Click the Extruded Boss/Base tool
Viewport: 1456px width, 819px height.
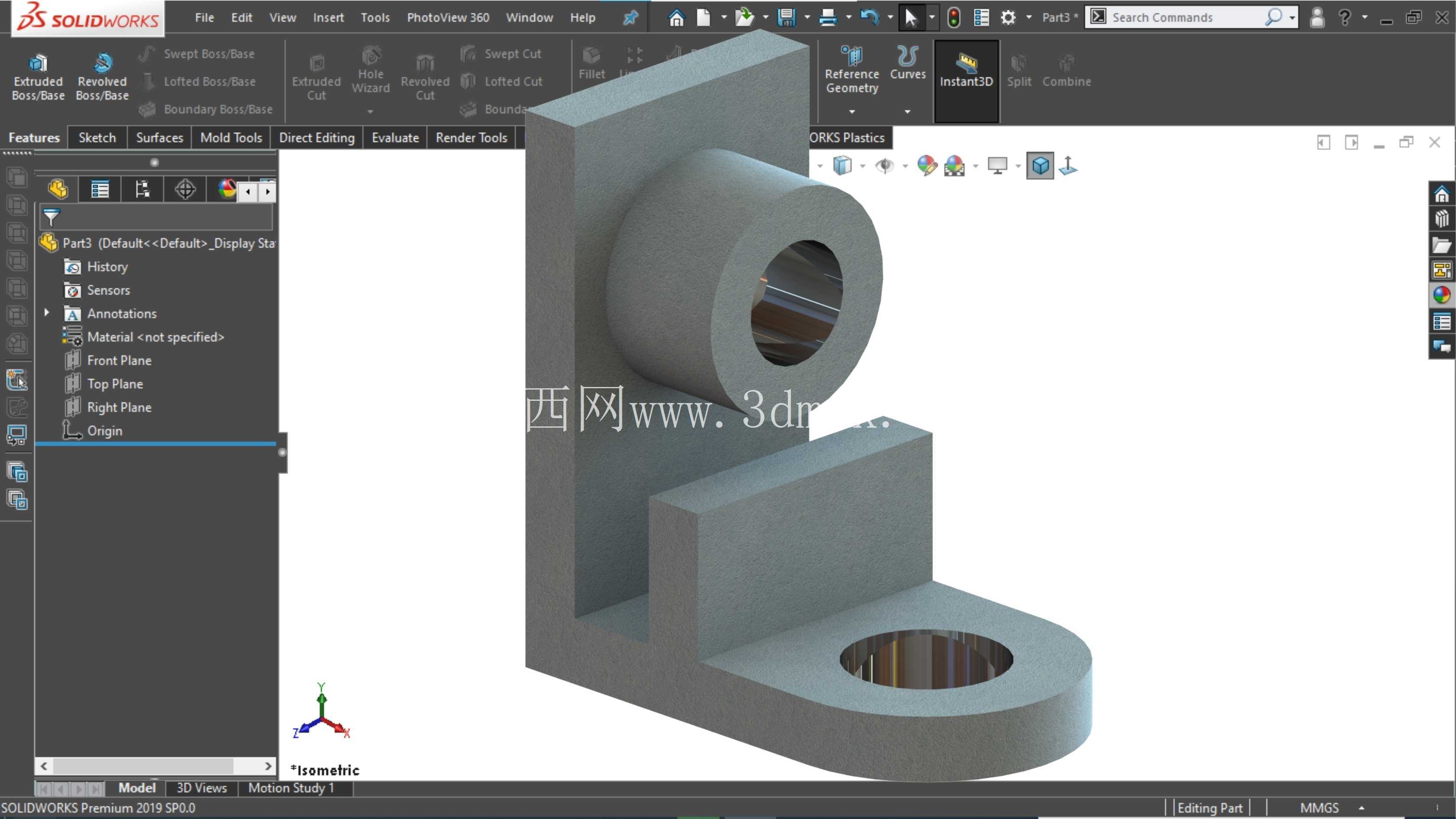(x=39, y=78)
